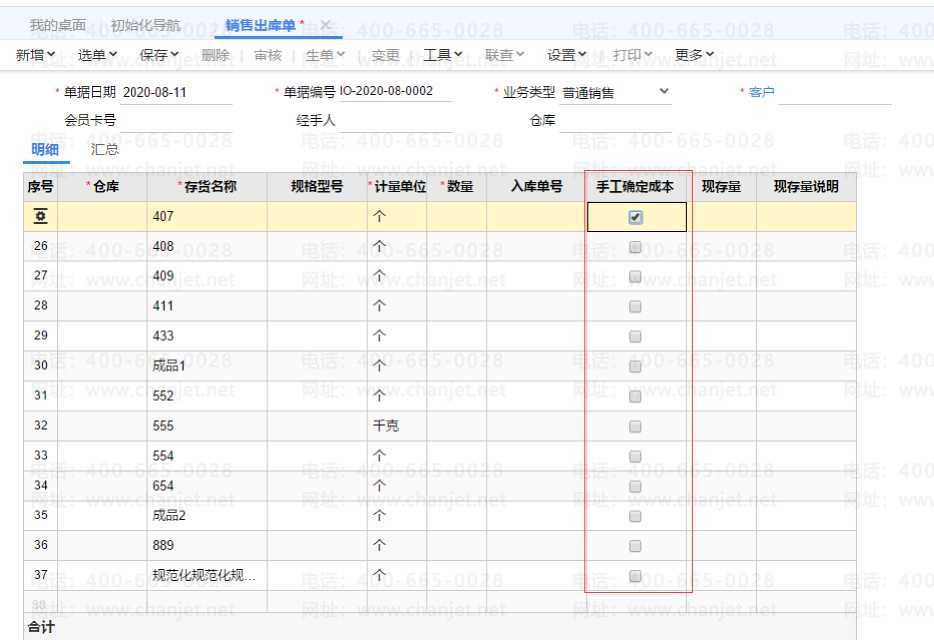Click the 会员卡号 input field
The width and height of the screenshot is (934, 640).
pyautogui.click(x=176, y=120)
